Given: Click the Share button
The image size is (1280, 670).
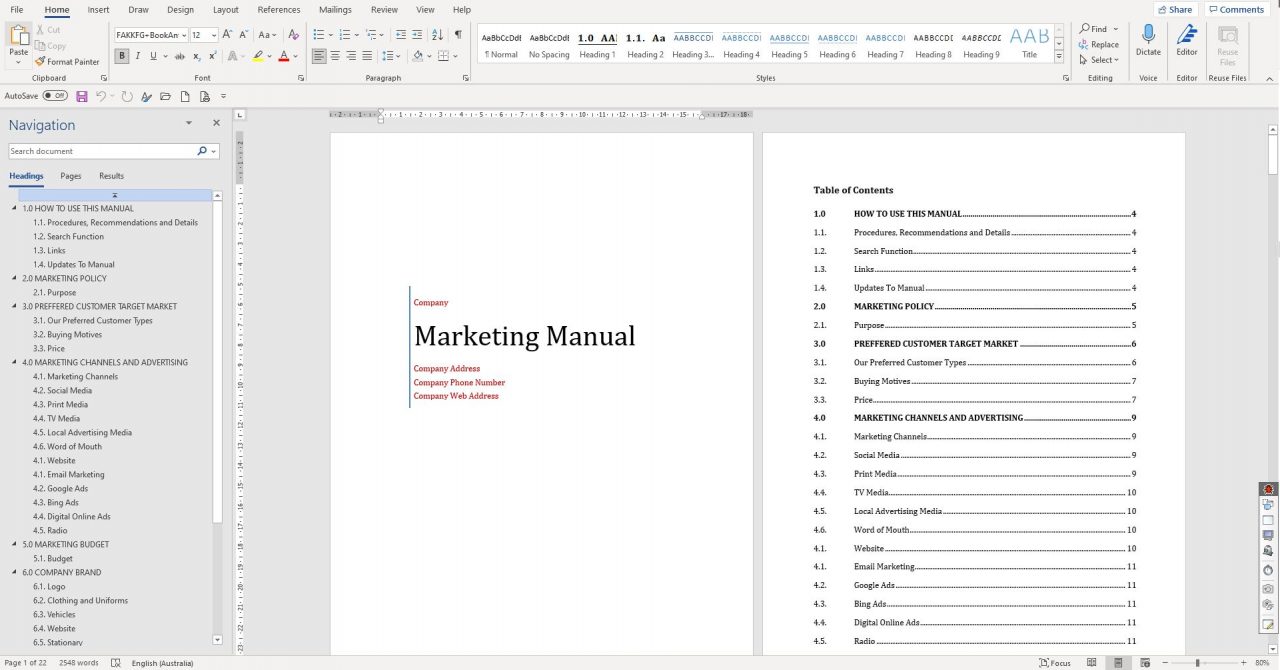Looking at the screenshot, I should click(x=1174, y=9).
